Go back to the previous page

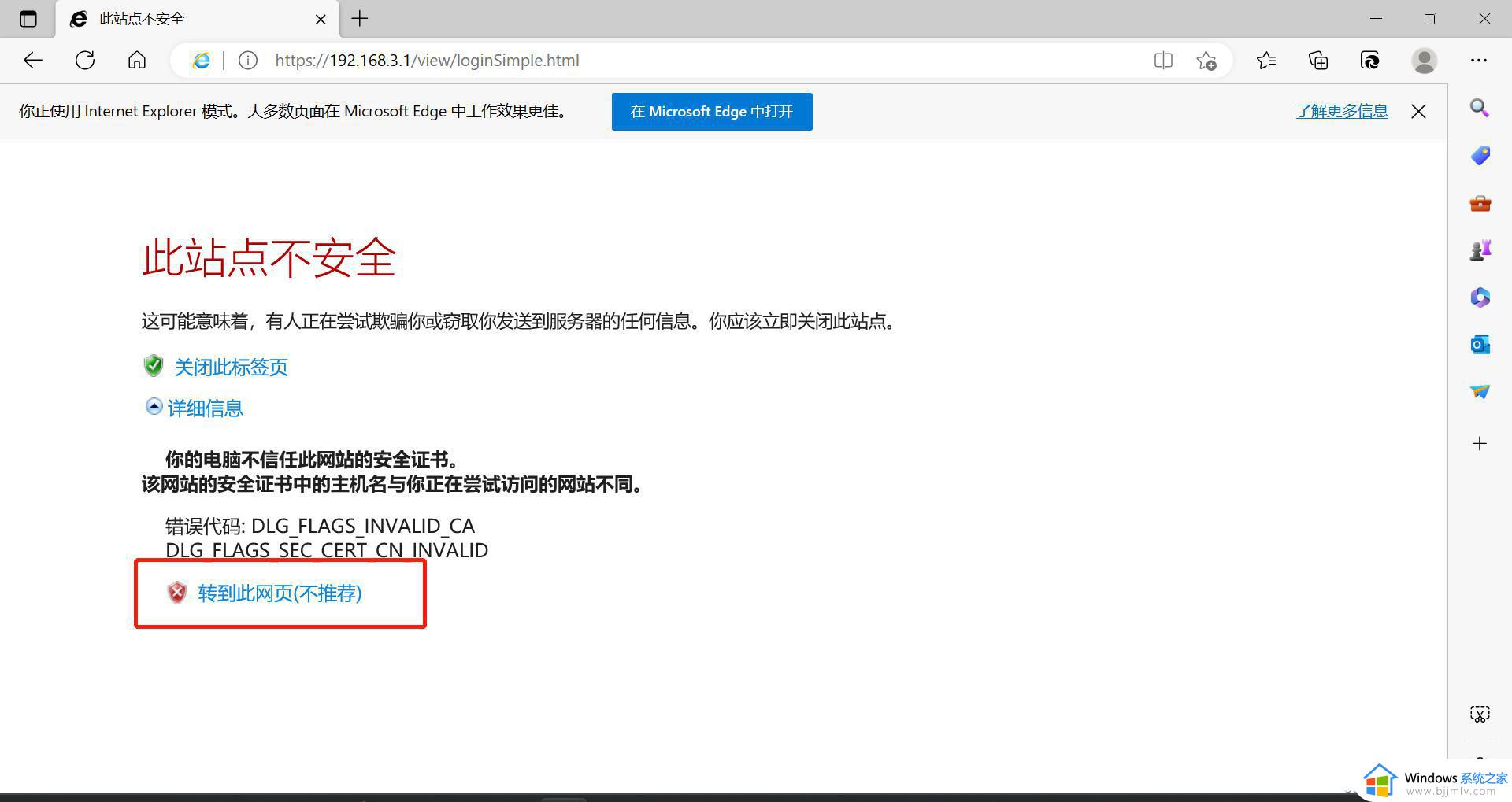[x=33, y=61]
